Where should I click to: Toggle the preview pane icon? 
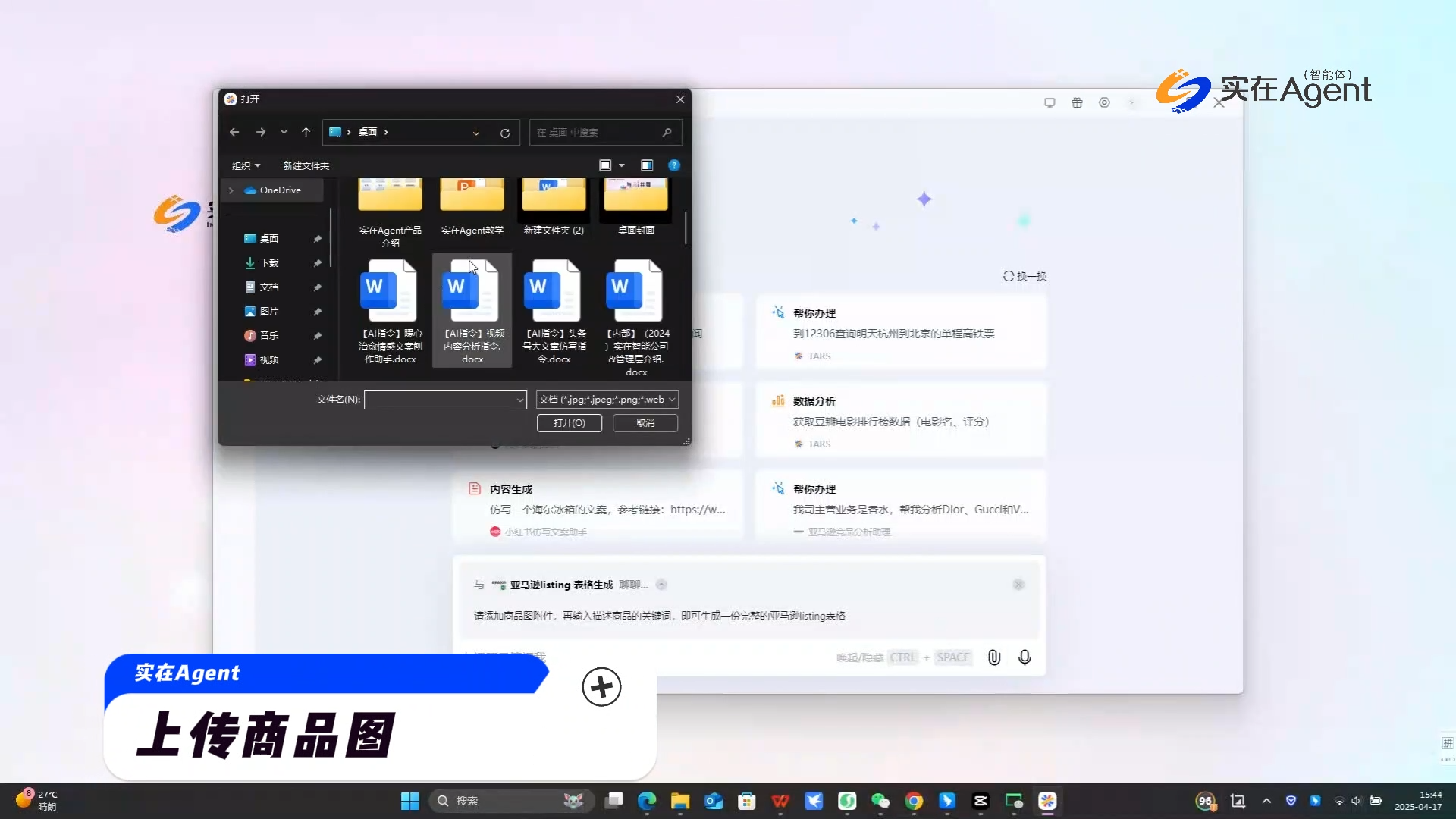647,165
